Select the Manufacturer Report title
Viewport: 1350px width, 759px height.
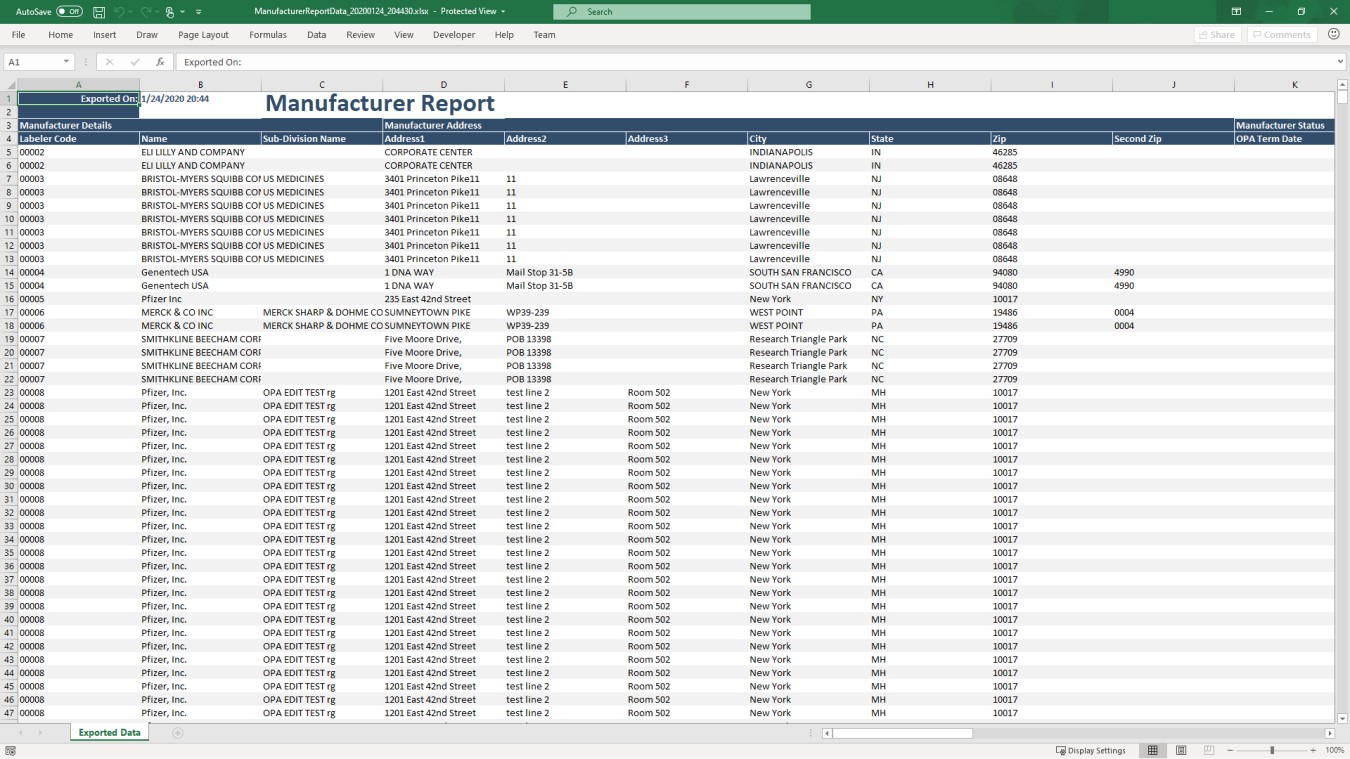tap(380, 103)
